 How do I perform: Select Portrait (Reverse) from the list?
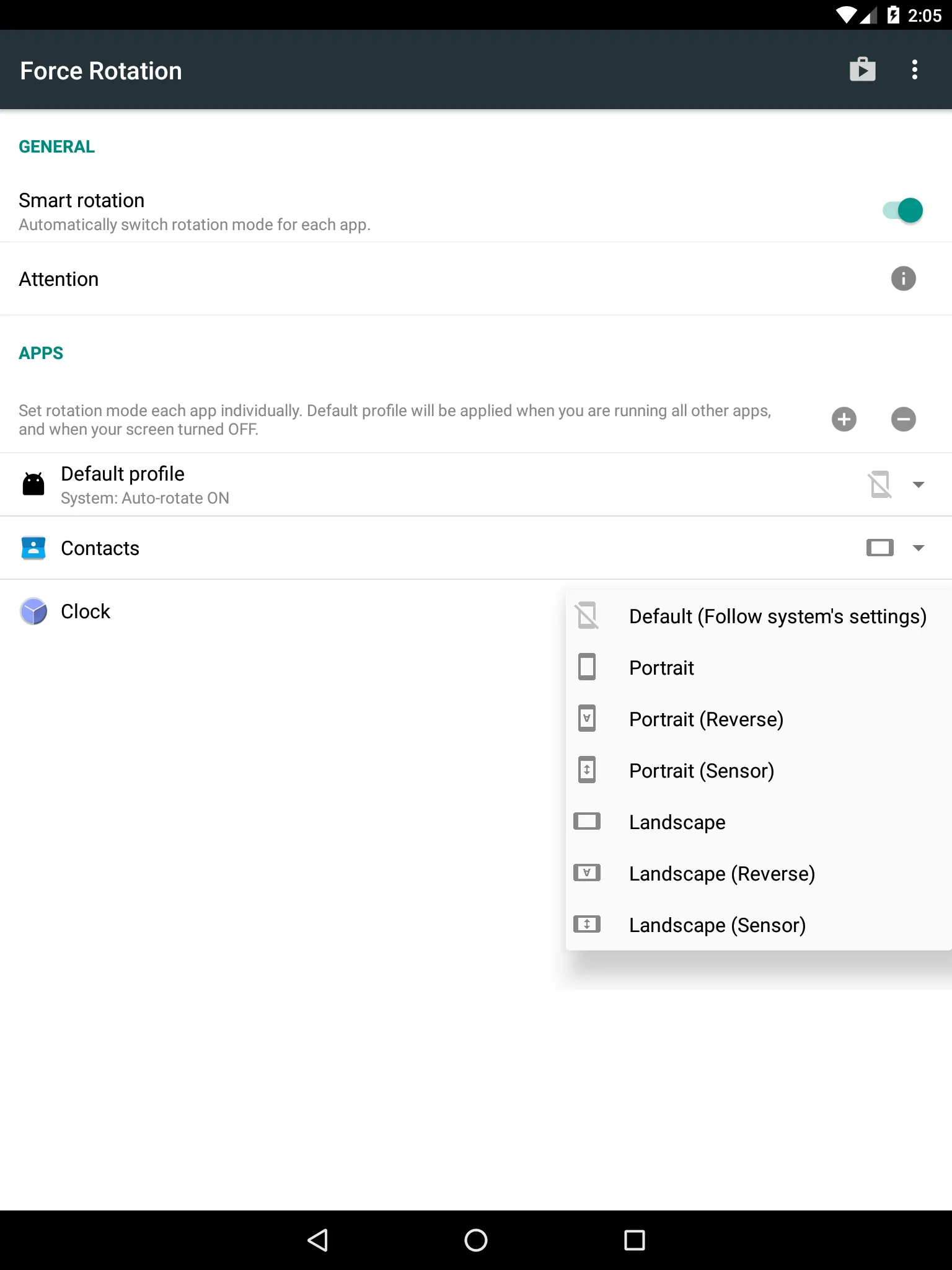point(759,719)
